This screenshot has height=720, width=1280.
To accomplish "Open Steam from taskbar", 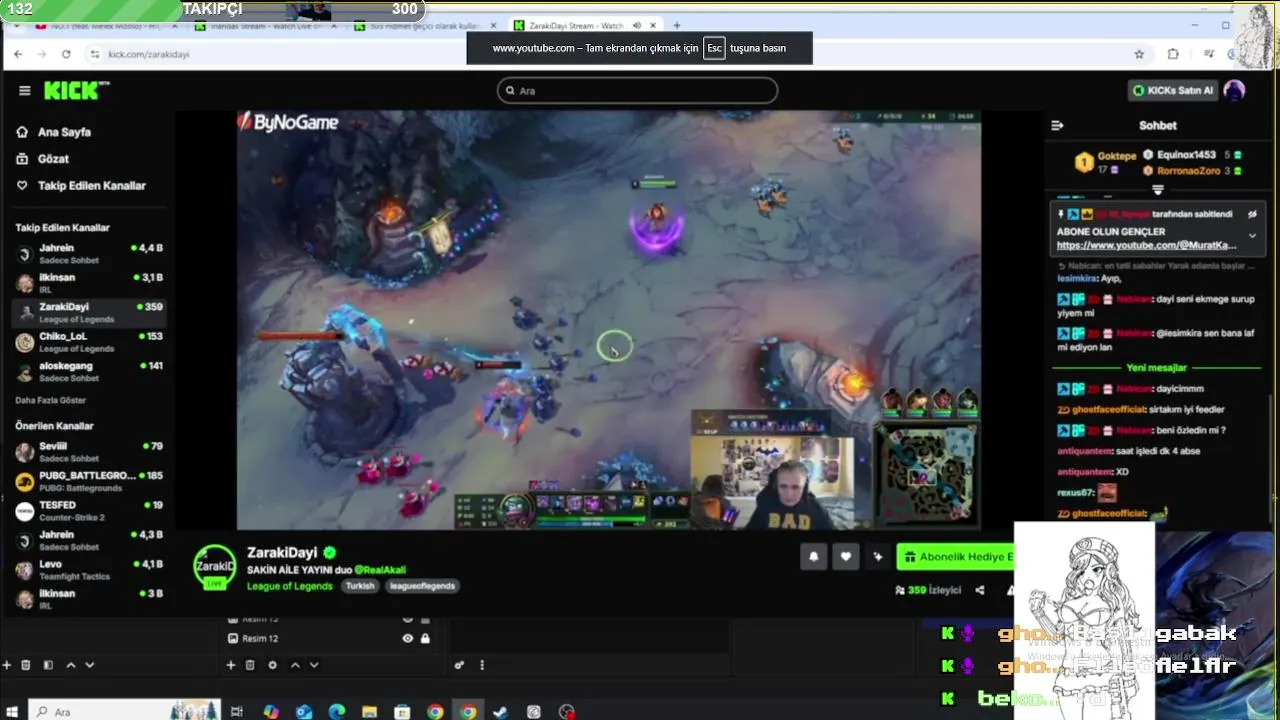I will pyautogui.click(x=501, y=712).
